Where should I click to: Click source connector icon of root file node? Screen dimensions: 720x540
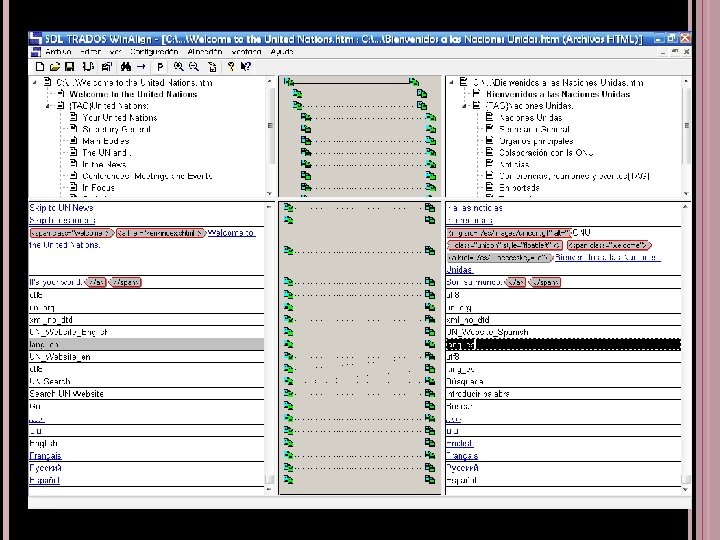click(288, 82)
